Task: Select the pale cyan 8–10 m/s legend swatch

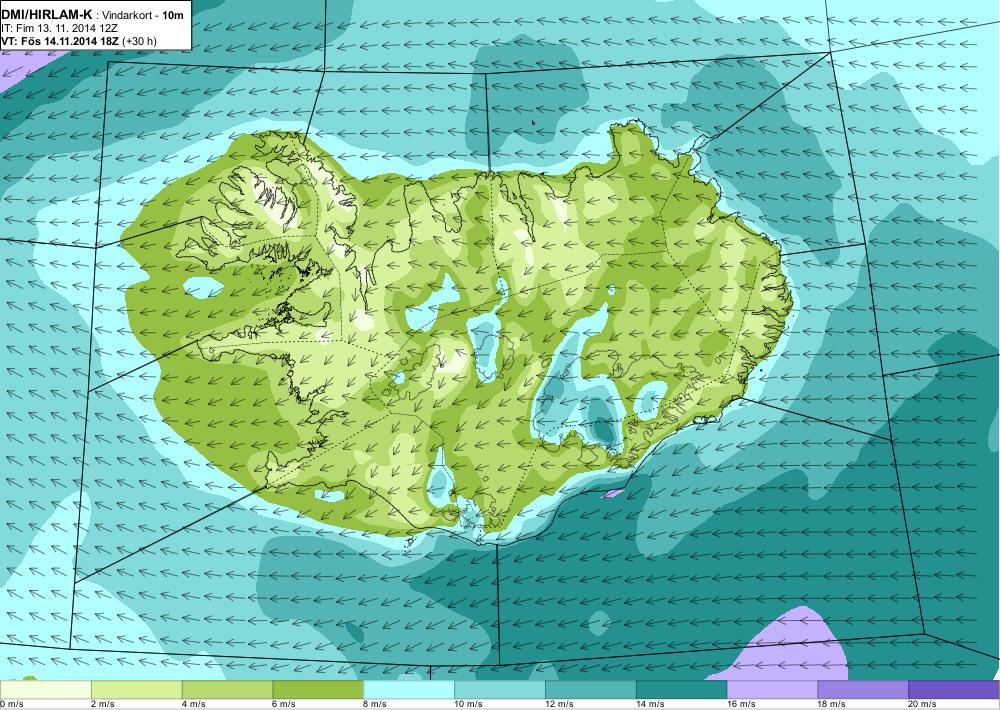Action: click(409, 690)
